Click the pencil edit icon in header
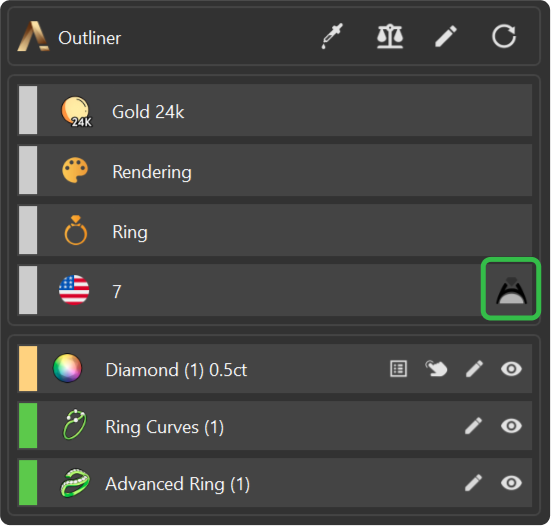Screen dimensions: 551x526 coord(446,36)
